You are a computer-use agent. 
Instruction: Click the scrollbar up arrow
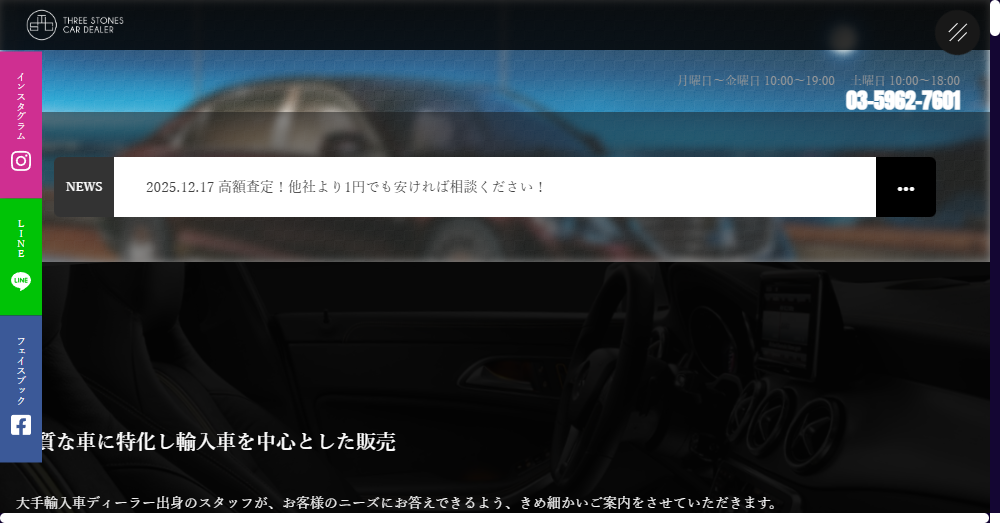pos(994,6)
